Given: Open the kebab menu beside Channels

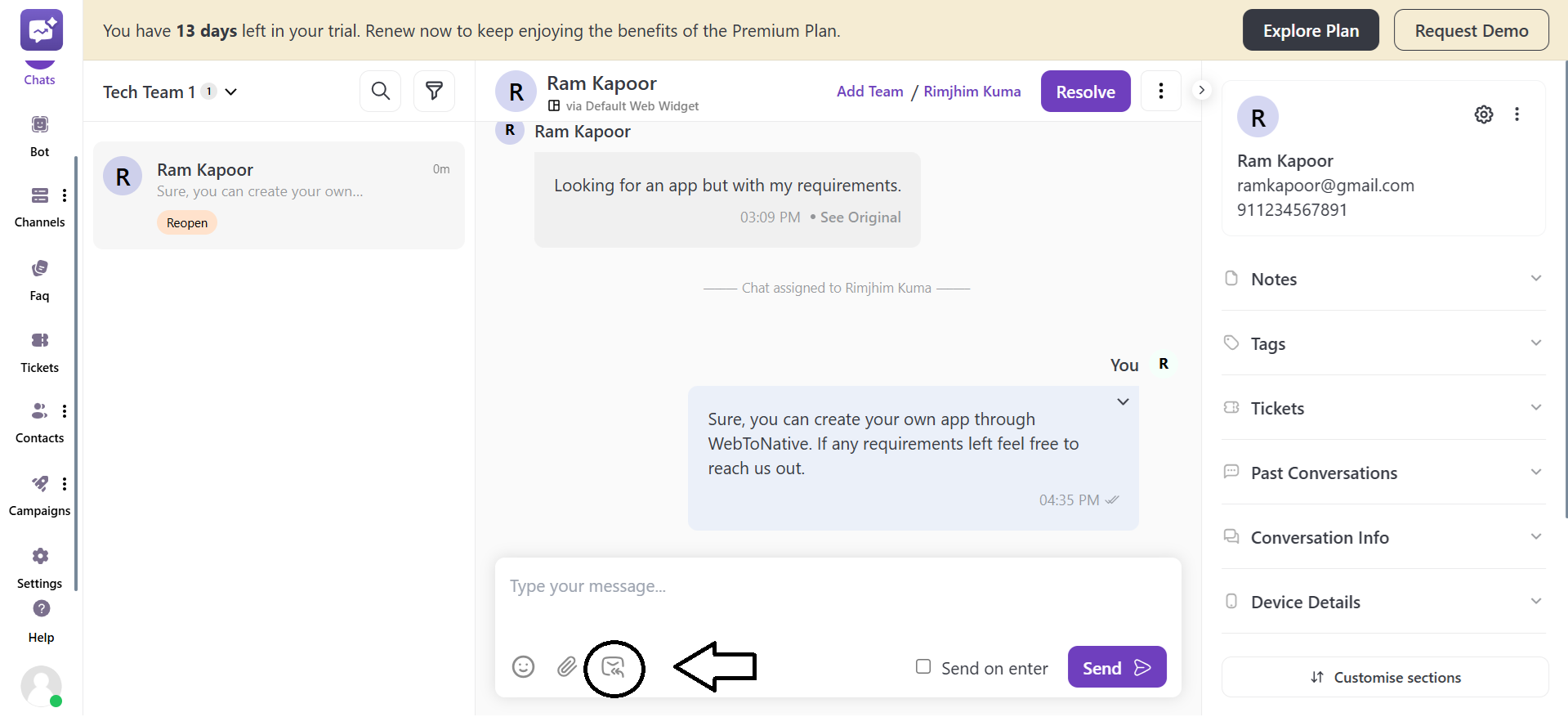Looking at the screenshot, I should (65, 195).
